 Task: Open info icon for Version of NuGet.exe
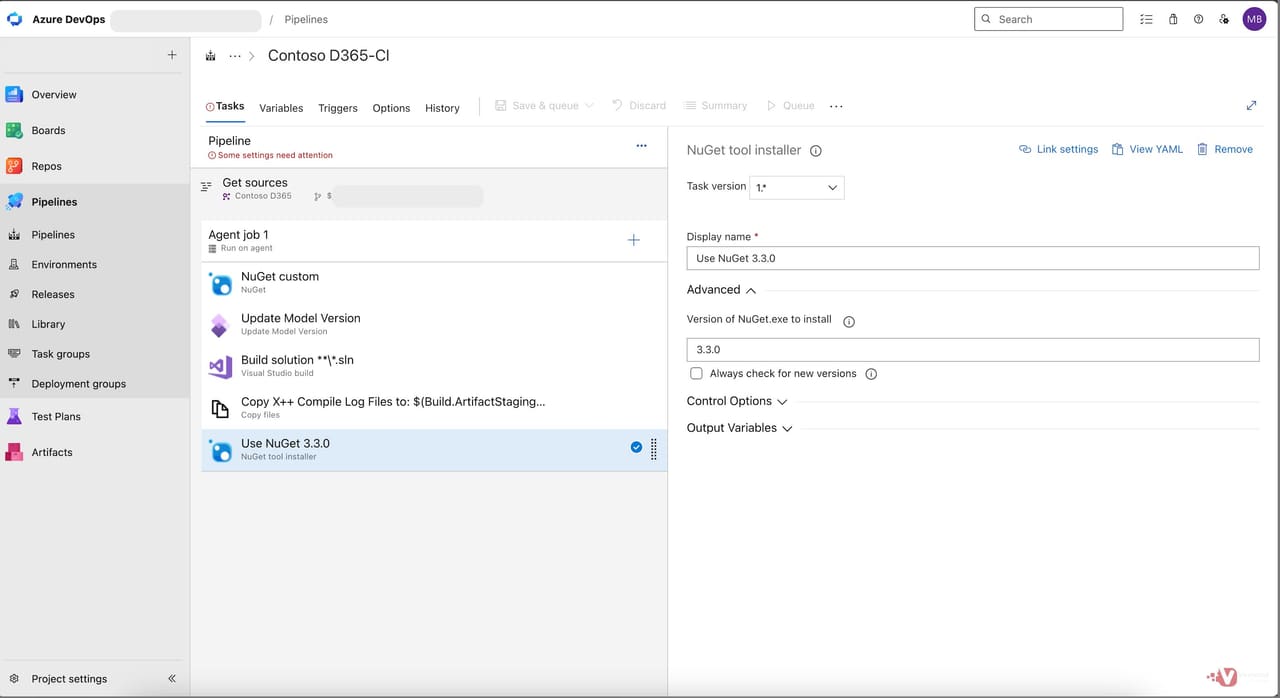(x=849, y=322)
